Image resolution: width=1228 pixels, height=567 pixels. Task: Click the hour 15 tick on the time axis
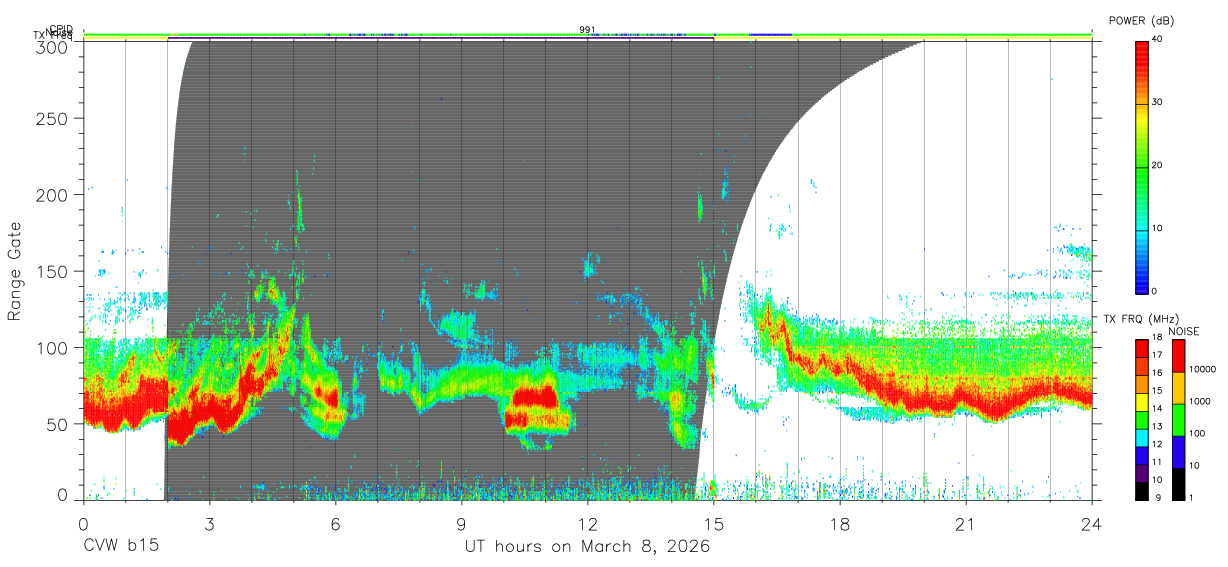point(714,524)
